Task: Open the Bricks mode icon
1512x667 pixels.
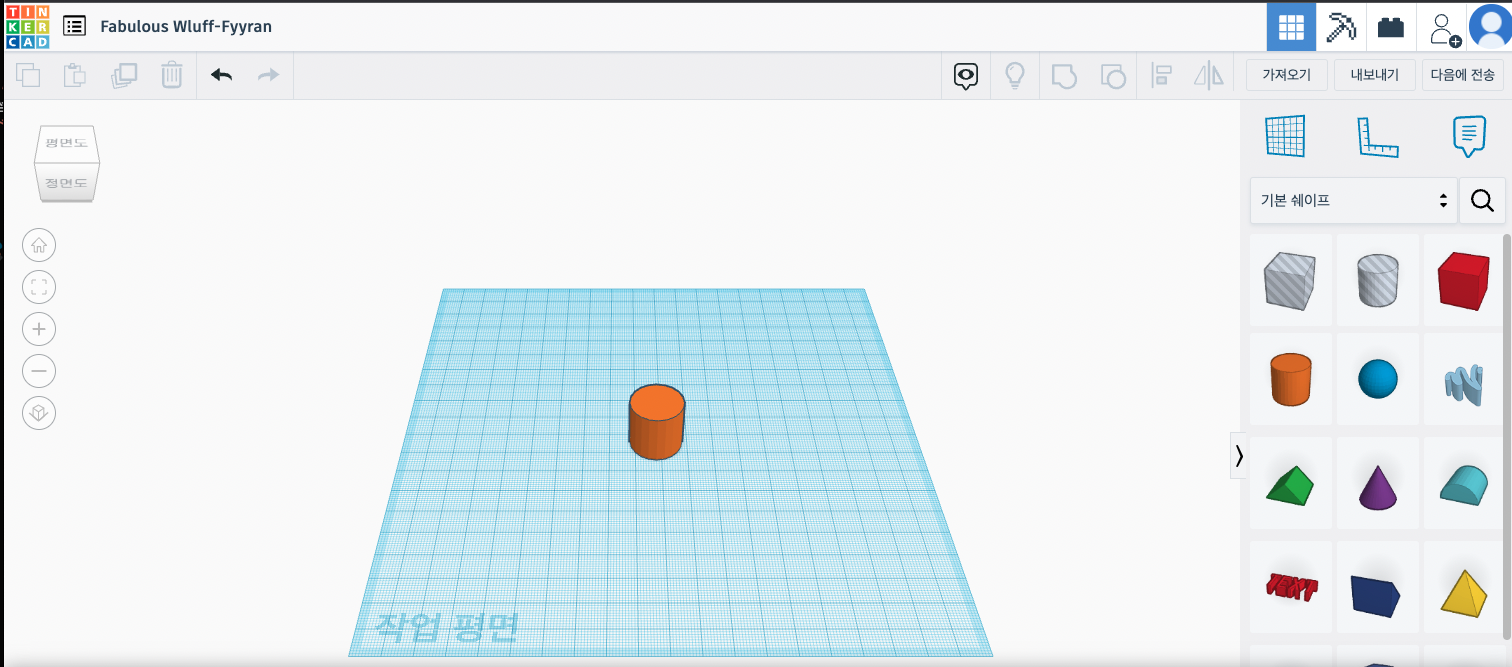Action: pyautogui.click(x=1390, y=27)
